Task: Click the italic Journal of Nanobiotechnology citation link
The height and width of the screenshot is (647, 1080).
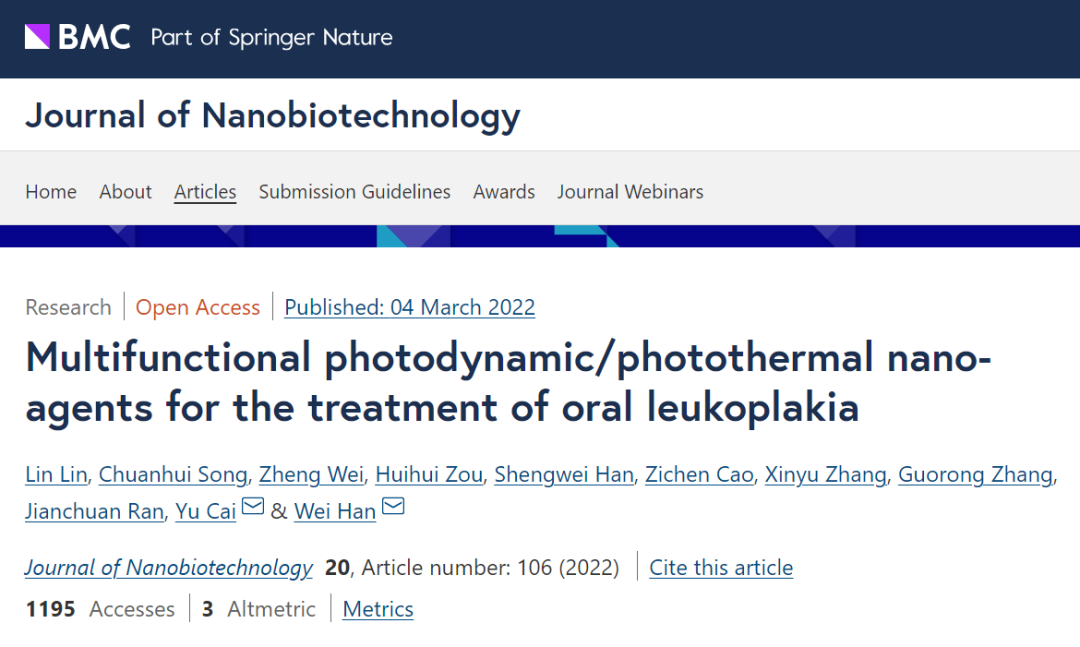Action: (x=169, y=568)
